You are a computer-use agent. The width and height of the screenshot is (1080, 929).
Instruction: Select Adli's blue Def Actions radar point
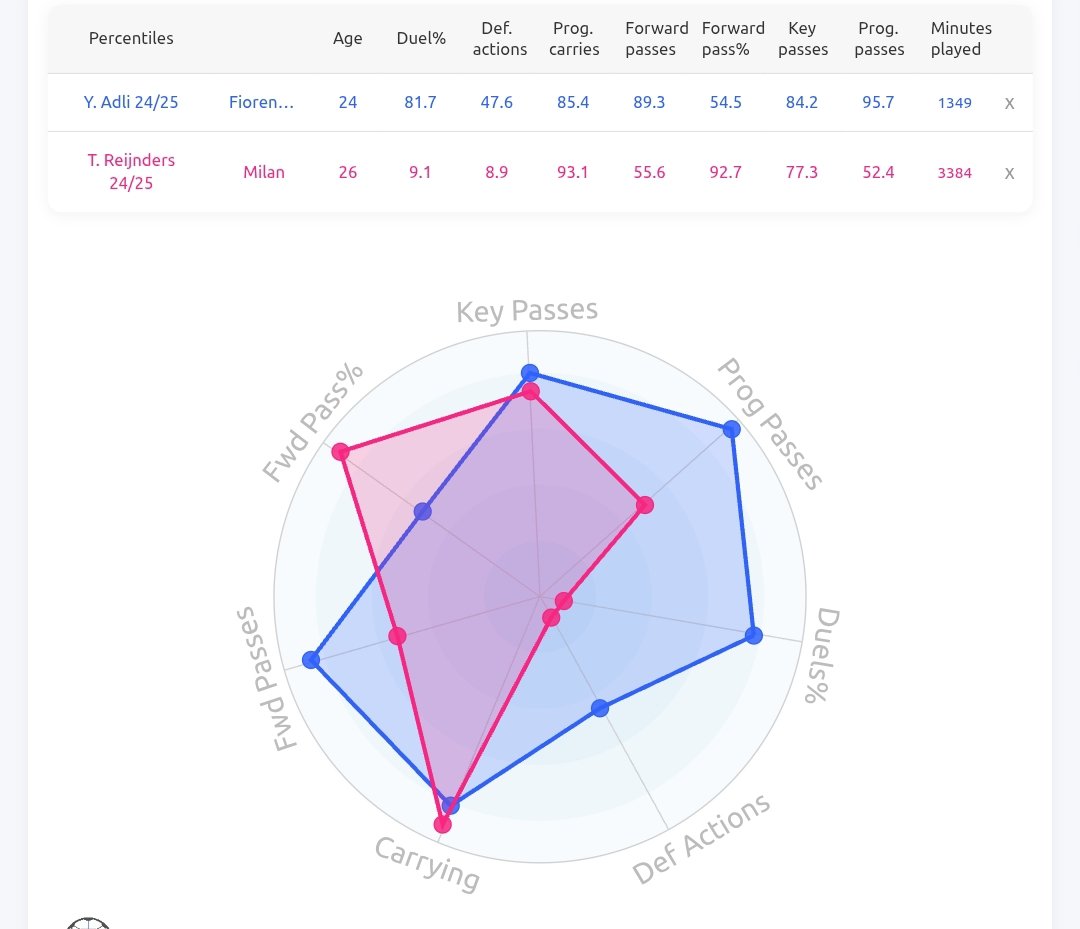point(600,708)
